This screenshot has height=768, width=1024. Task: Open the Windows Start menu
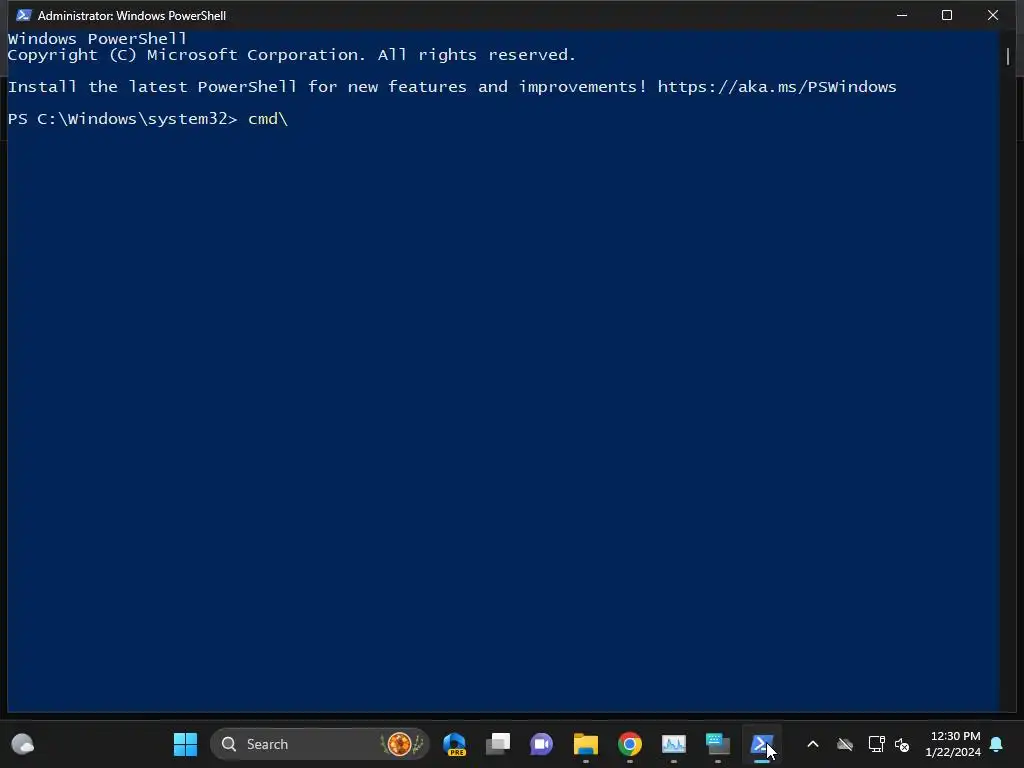click(185, 744)
